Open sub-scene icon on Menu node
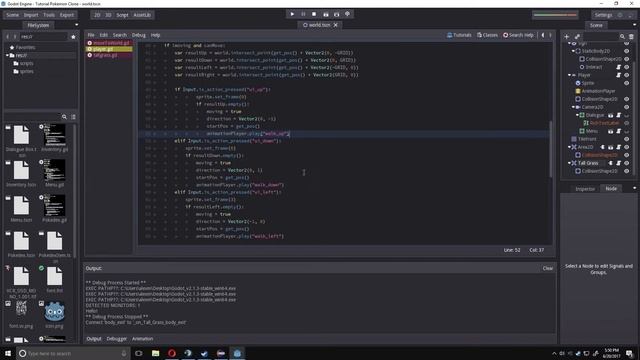The height and width of the screenshot is (360, 640). pos(611,131)
